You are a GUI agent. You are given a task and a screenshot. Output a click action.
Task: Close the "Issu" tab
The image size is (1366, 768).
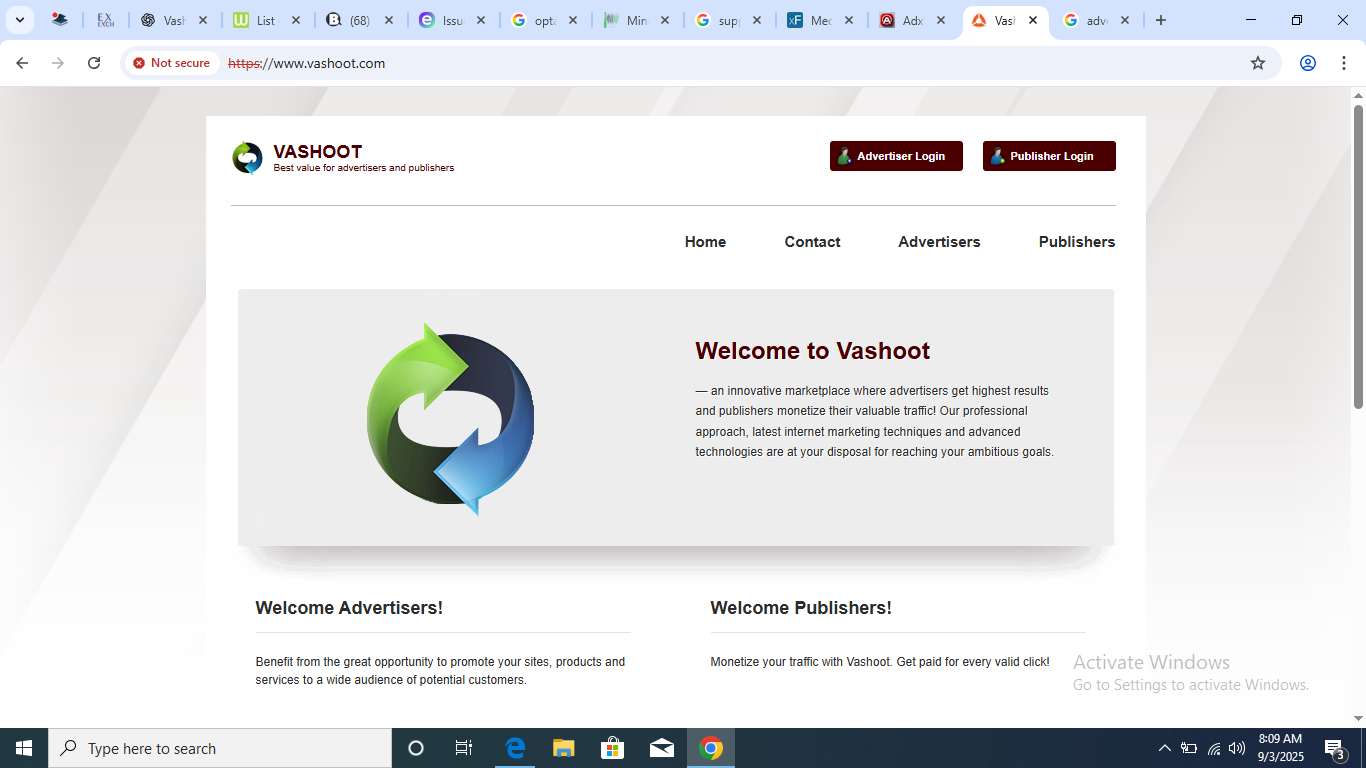pos(481,20)
